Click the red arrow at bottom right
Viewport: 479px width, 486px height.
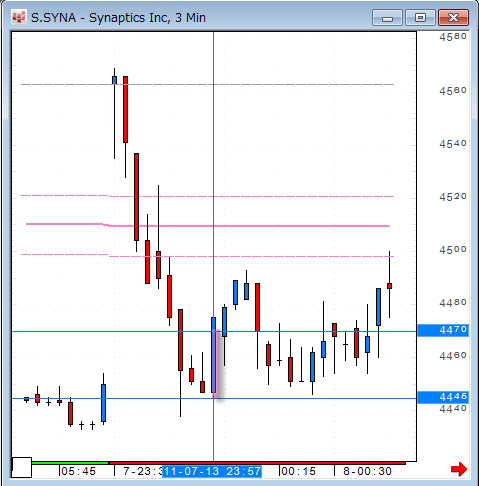[x=459, y=469]
